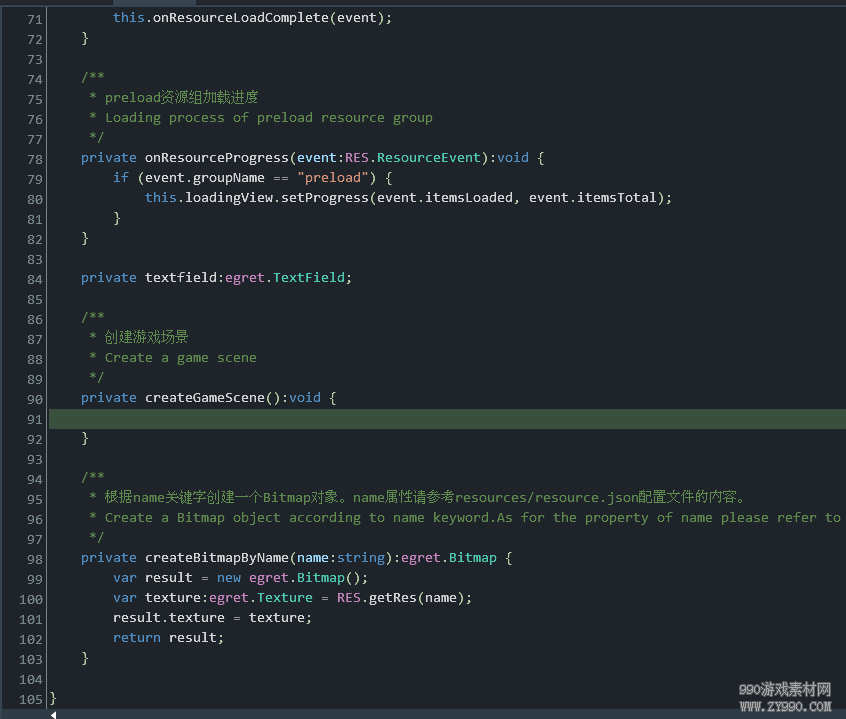The image size is (846, 719).
Task: Click 'itemsTotal' on line 80
Action: [x=617, y=197]
